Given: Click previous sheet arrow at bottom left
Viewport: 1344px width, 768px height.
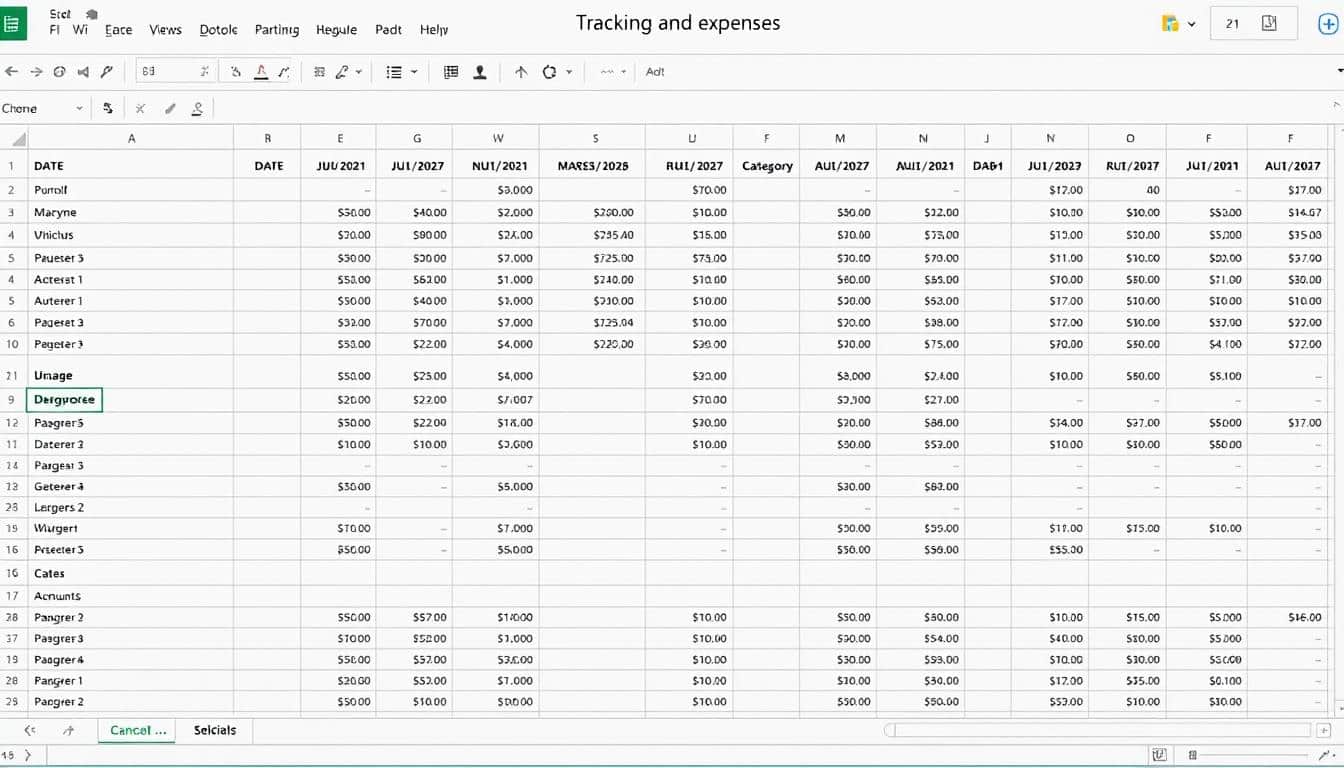Looking at the screenshot, I should coord(30,730).
